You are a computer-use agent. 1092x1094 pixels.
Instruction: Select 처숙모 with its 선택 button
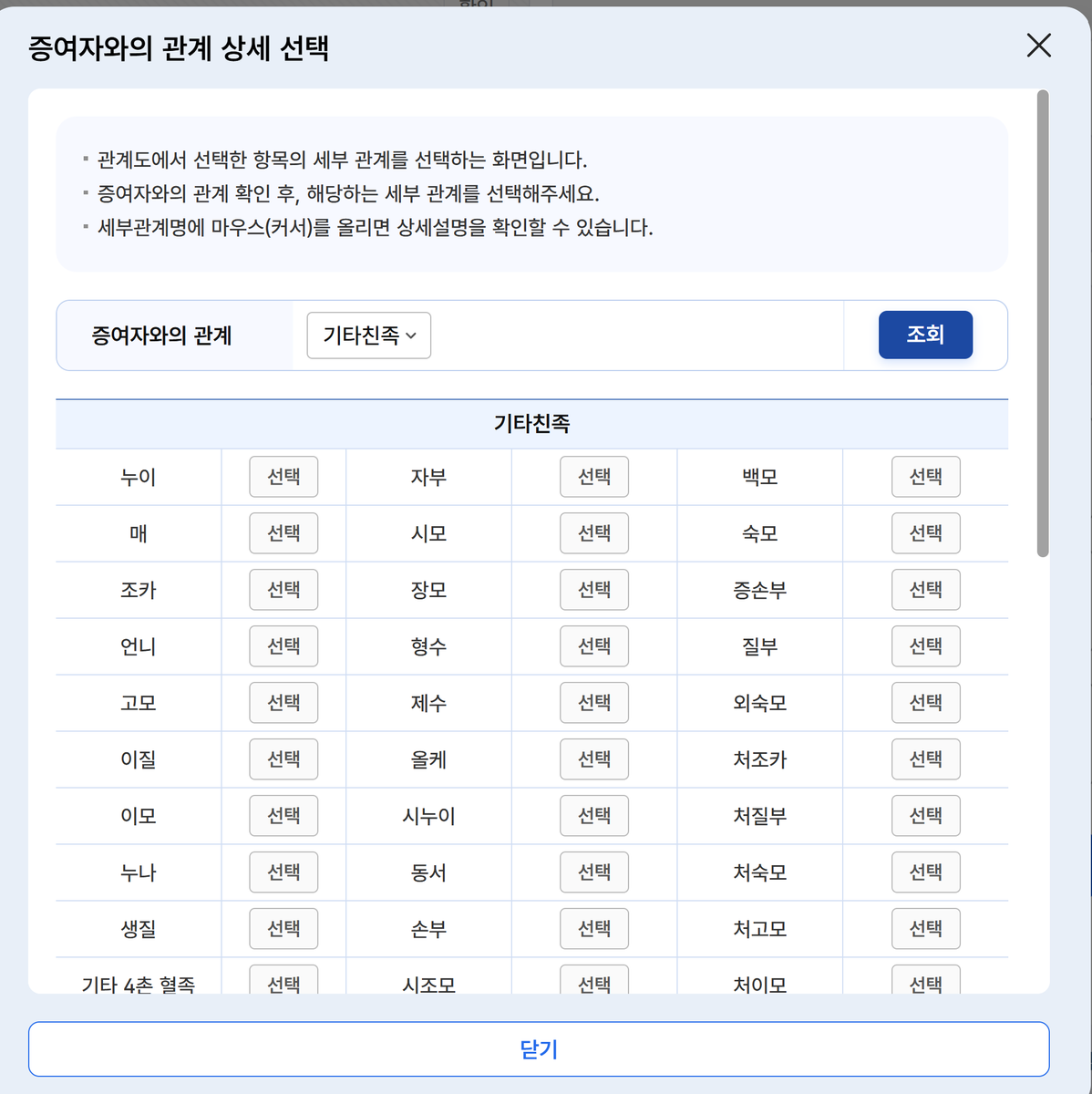[926, 872]
